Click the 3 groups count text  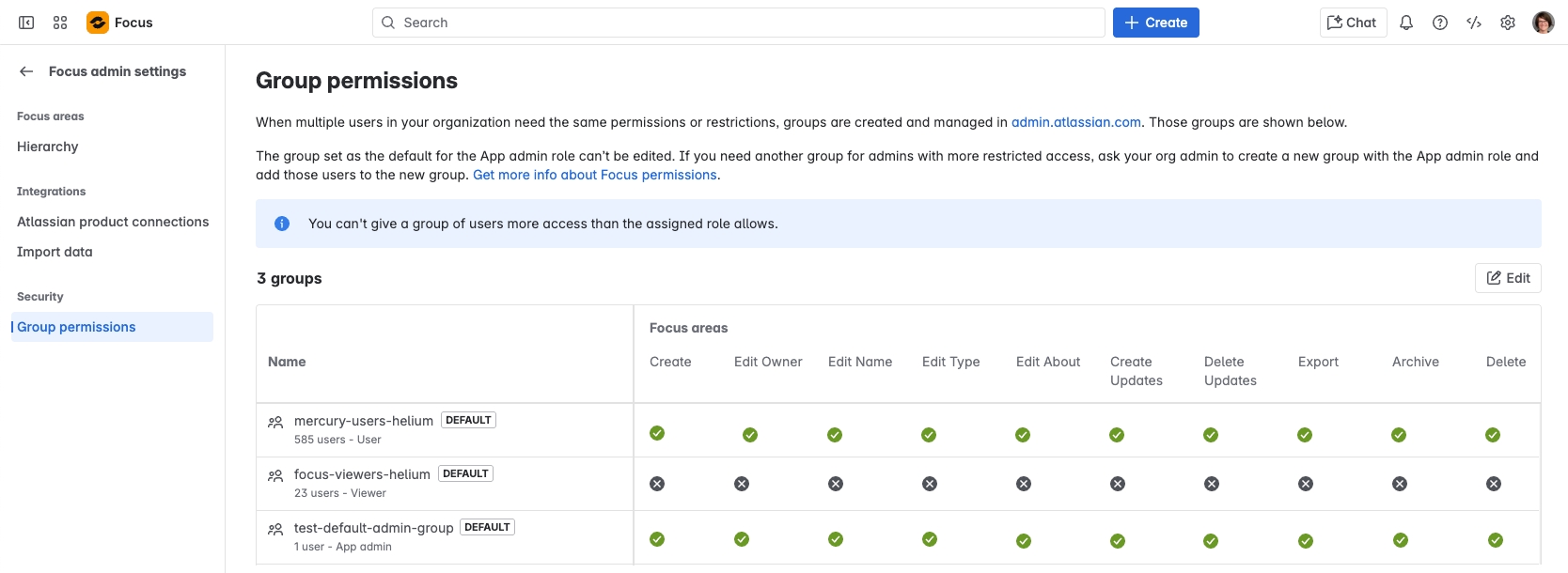point(290,278)
